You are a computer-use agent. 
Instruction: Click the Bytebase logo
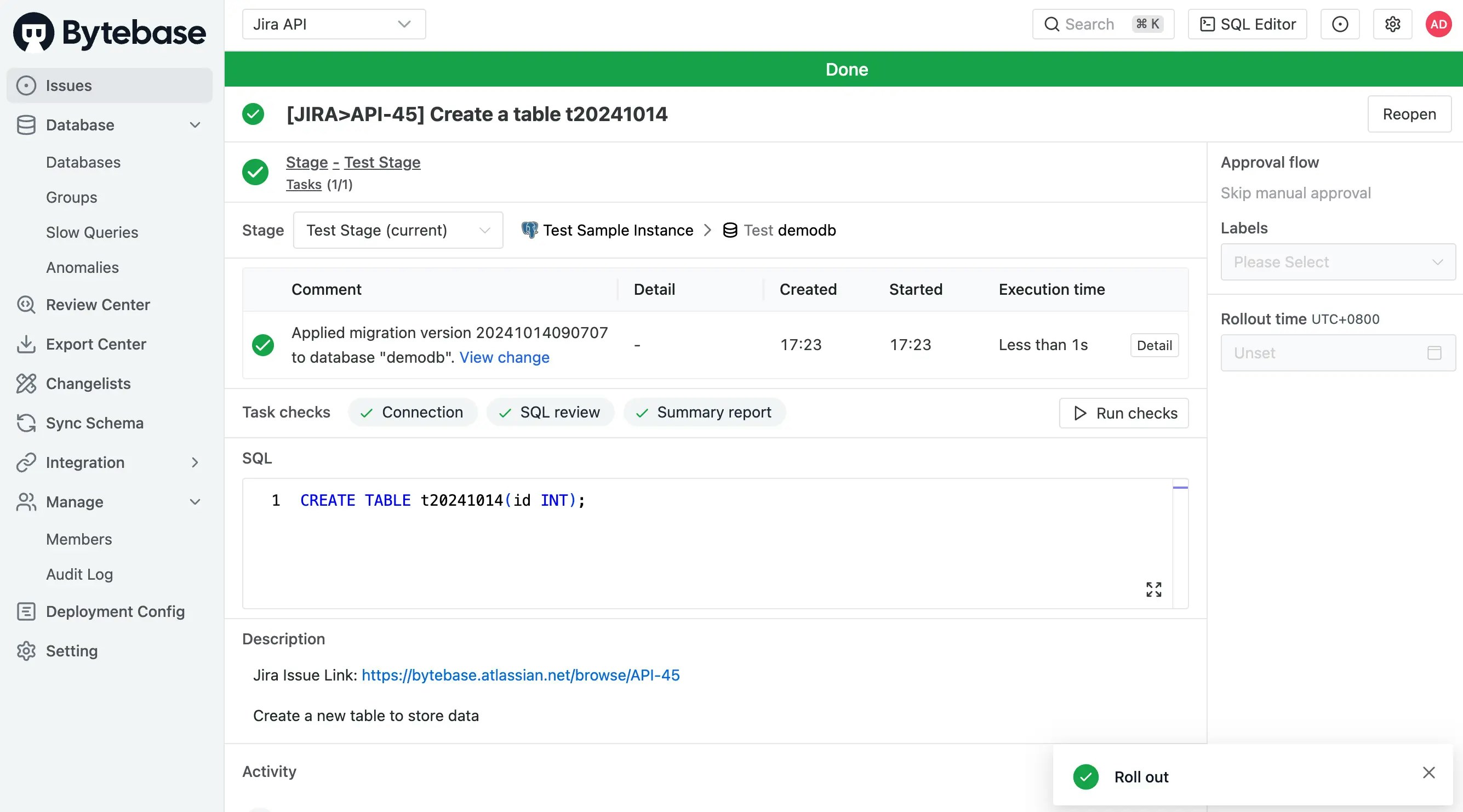[x=109, y=32]
